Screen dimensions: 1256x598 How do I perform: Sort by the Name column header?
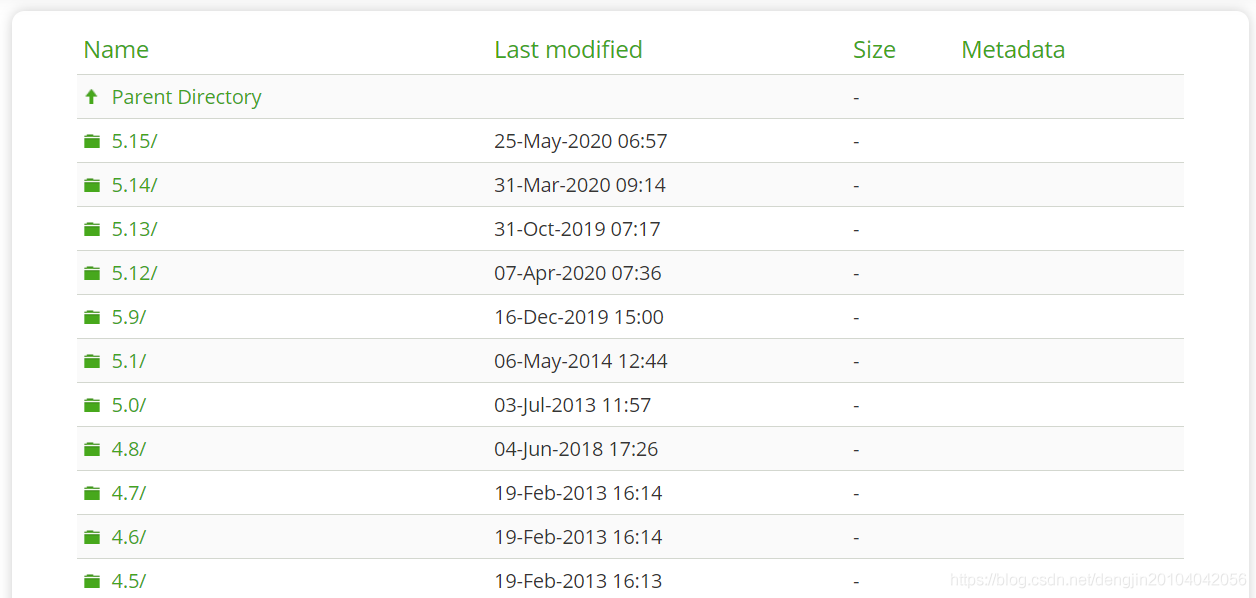(x=116, y=50)
